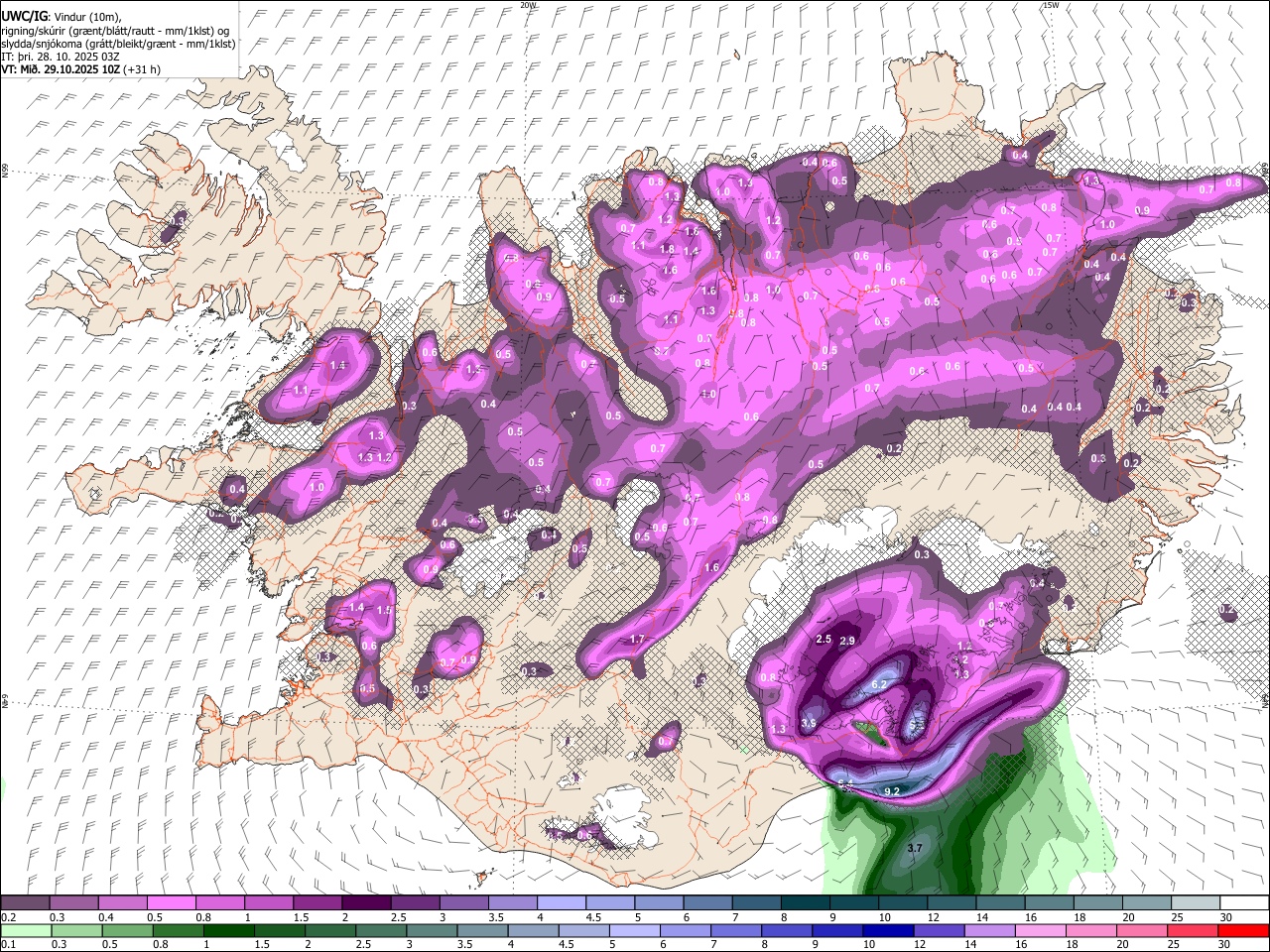Click the light periwinkle 4 snow legend swatch
Viewport: 1270px width, 952px height.
tap(561, 903)
